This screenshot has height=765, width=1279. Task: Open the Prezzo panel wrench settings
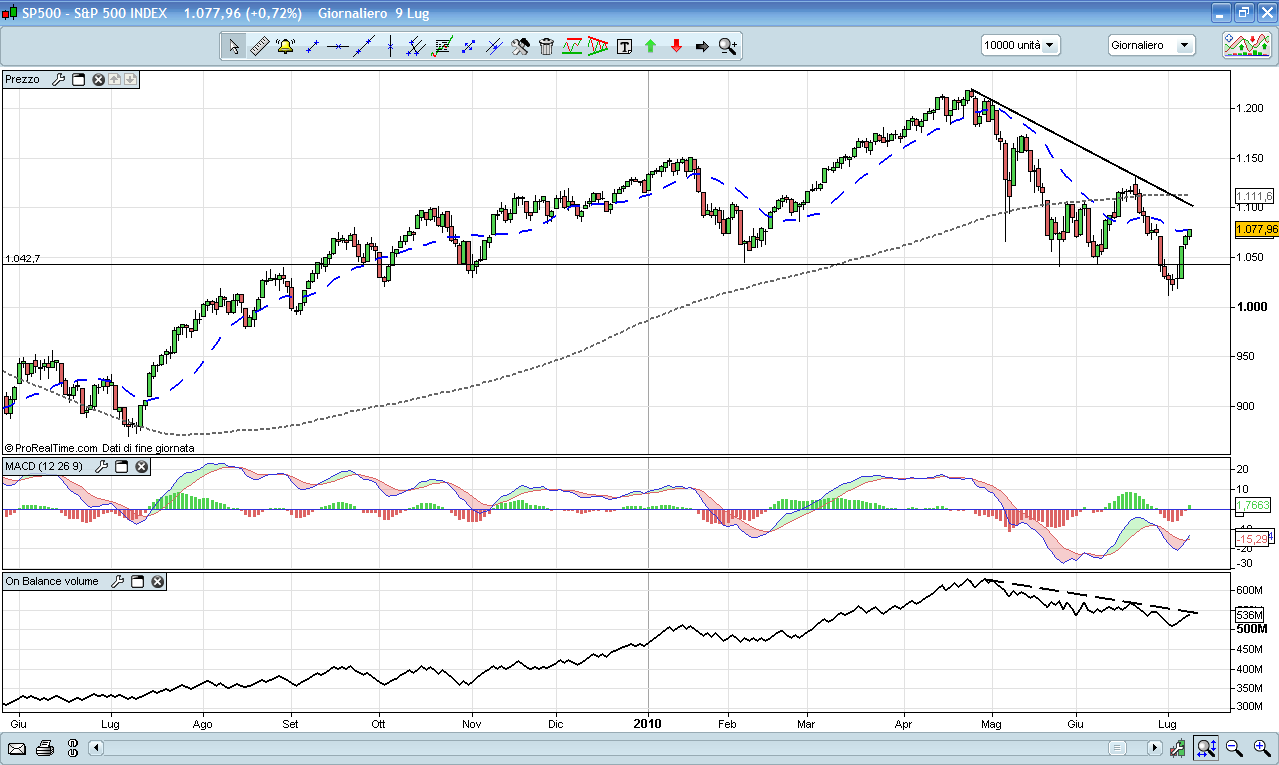point(58,79)
